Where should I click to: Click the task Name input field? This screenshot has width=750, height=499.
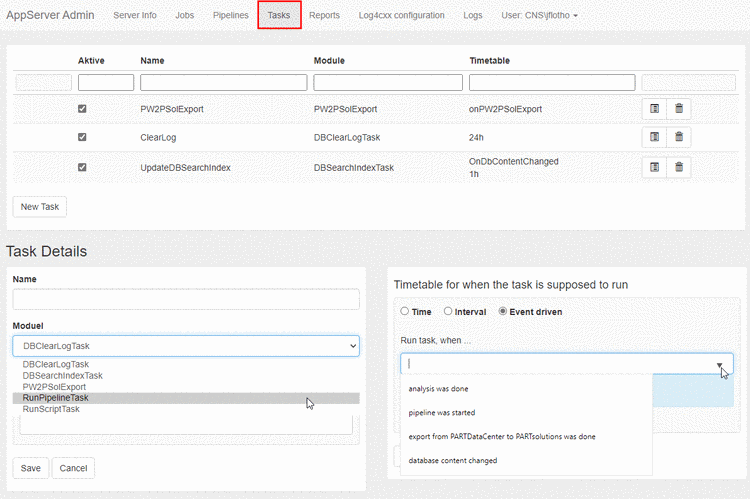(186, 300)
